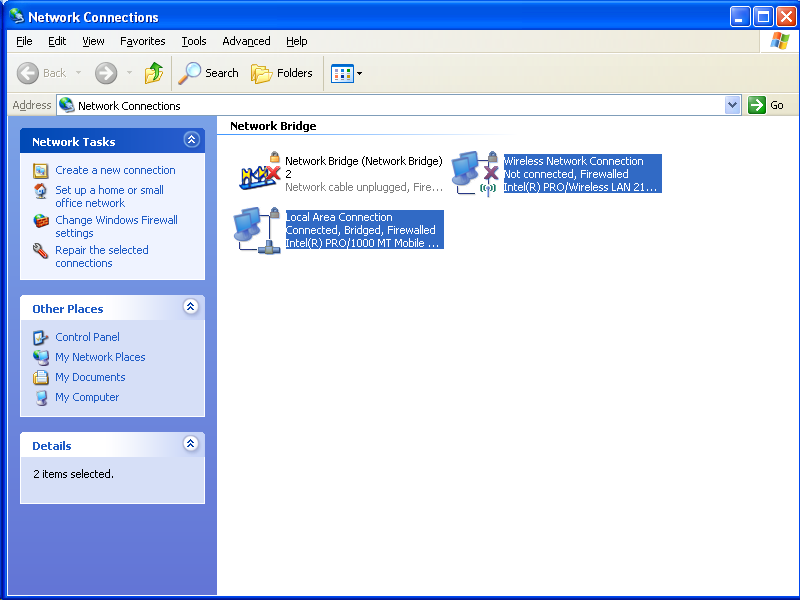Click the Create a new connection icon
This screenshot has width=800, height=600.
(41, 170)
